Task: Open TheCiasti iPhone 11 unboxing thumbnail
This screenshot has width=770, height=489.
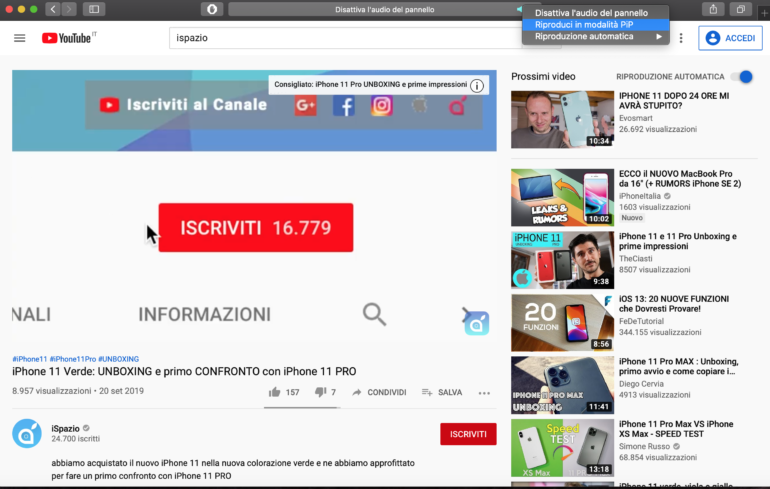Action: coord(562,260)
